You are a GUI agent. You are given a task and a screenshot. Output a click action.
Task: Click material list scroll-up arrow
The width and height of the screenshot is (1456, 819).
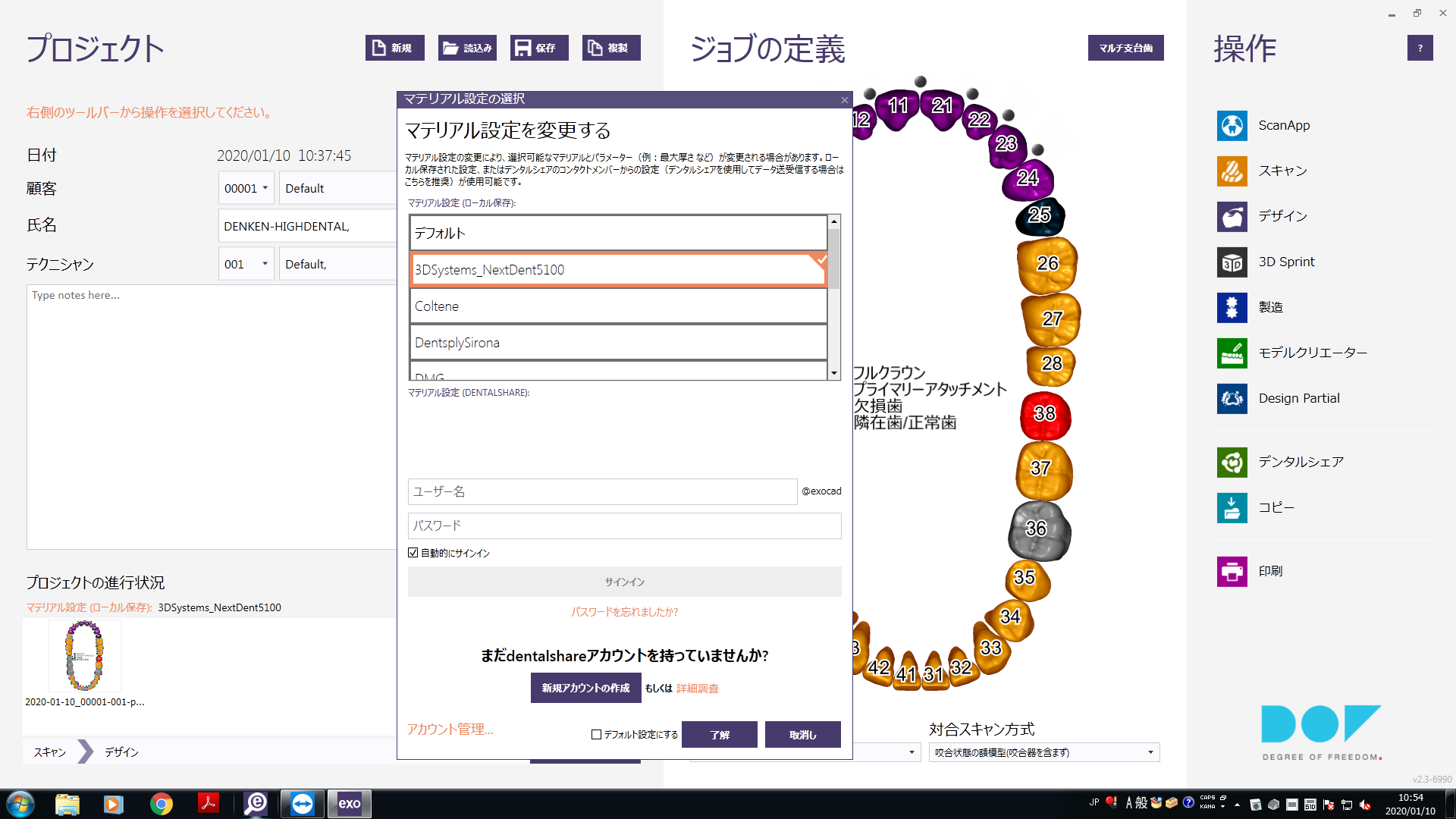tap(834, 221)
